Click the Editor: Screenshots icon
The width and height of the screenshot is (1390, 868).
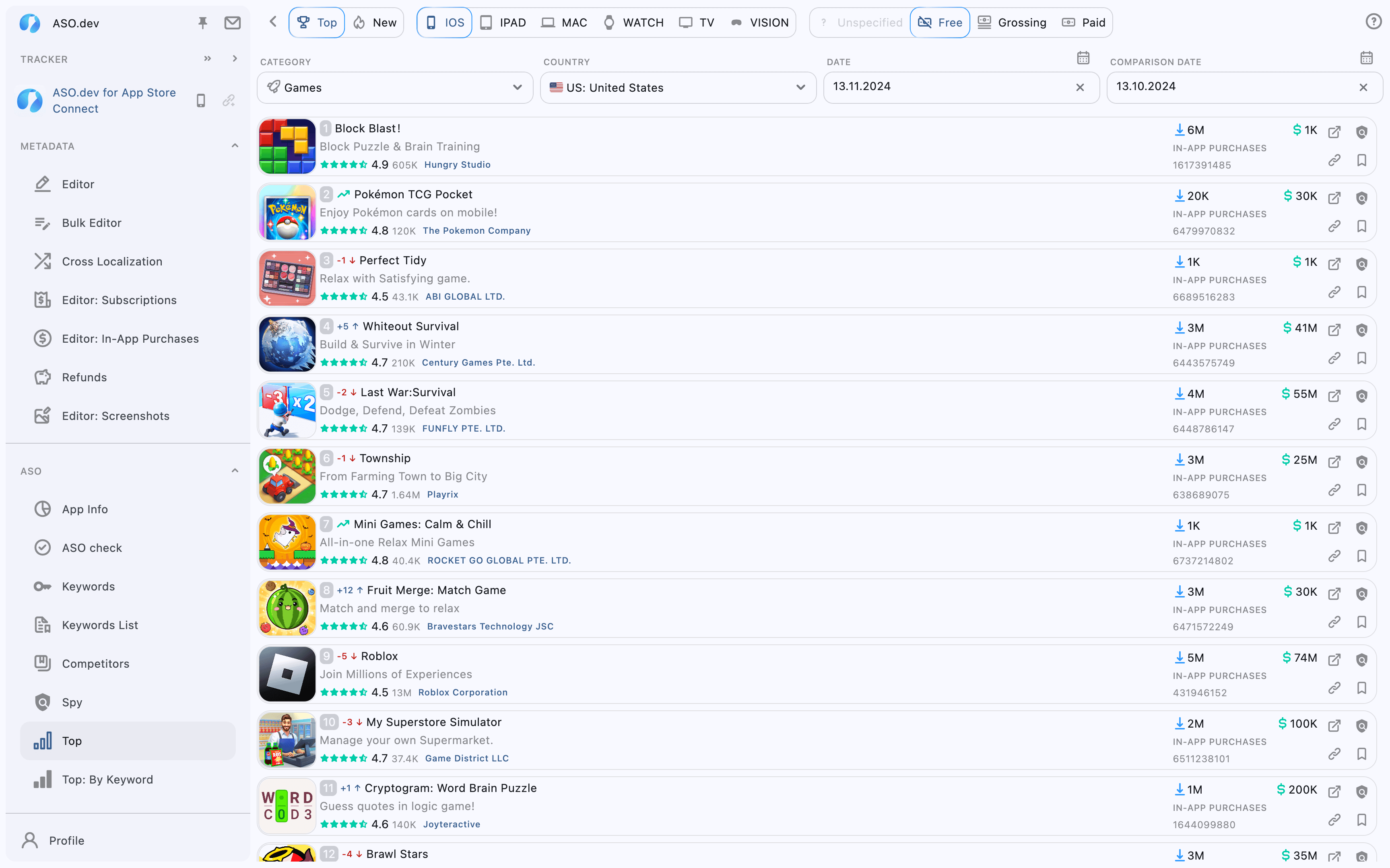click(x=41, y=415)
